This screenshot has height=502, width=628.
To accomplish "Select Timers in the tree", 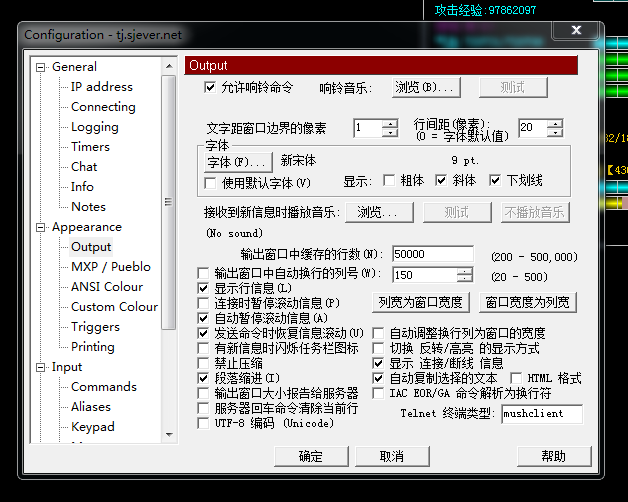I will pyautogui.click(x=90, y=147).
